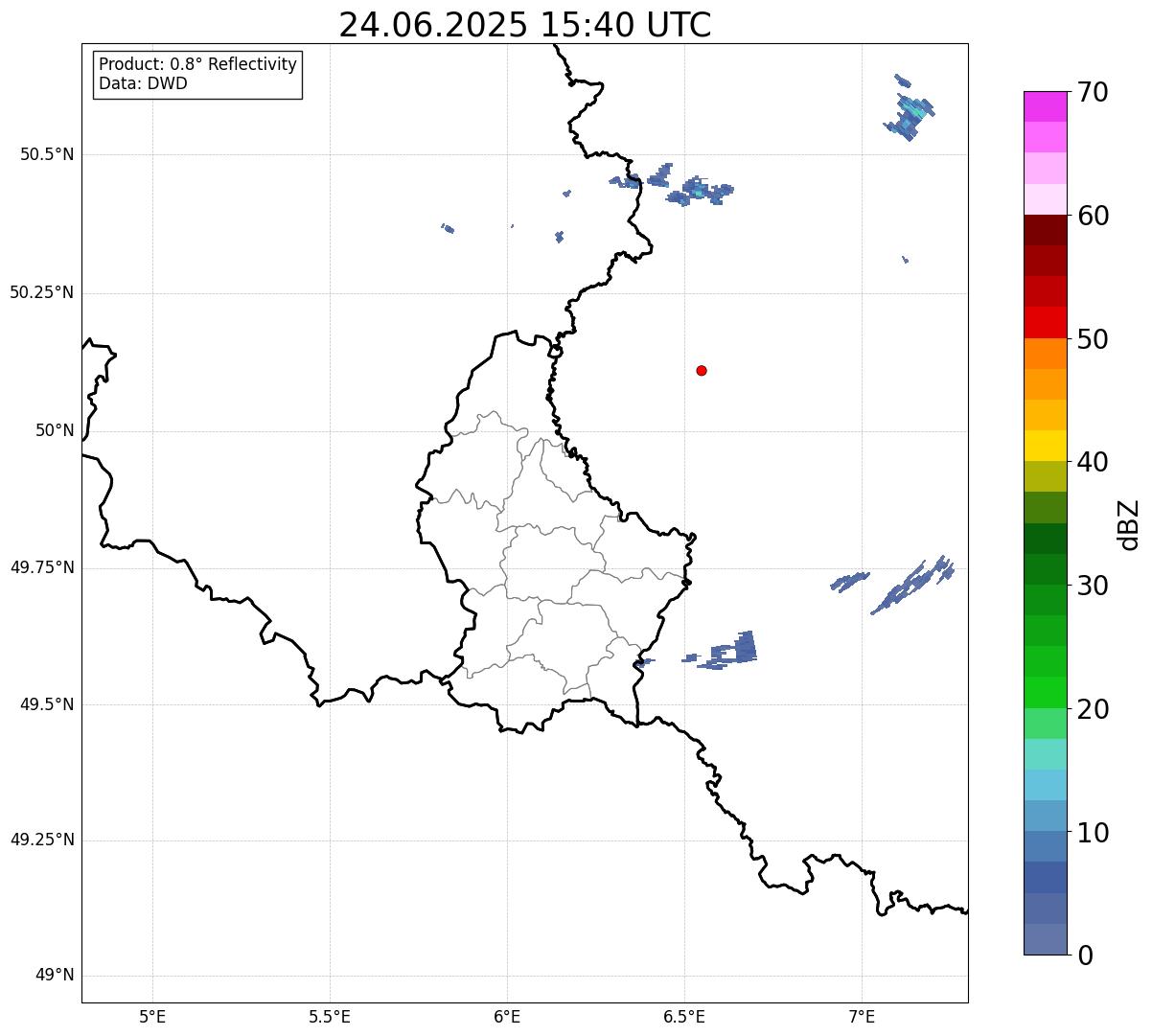Click the elongated radar echo band near 7.1°E 49.75°N
Screen dimensions: 1152x1036
[912, 584]
